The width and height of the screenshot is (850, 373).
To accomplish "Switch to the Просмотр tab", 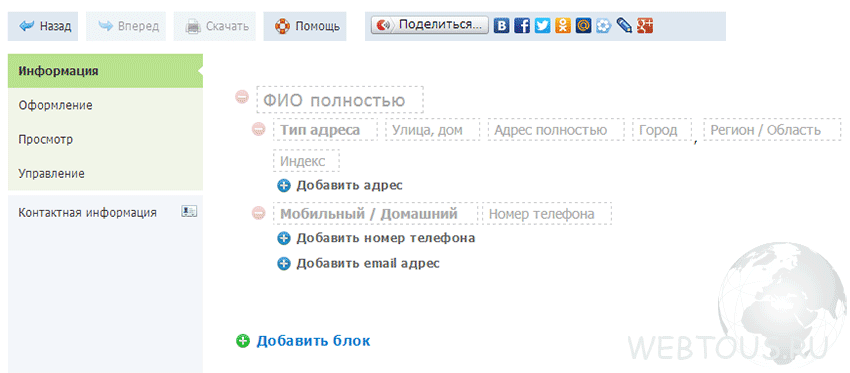I will (105, 139).
